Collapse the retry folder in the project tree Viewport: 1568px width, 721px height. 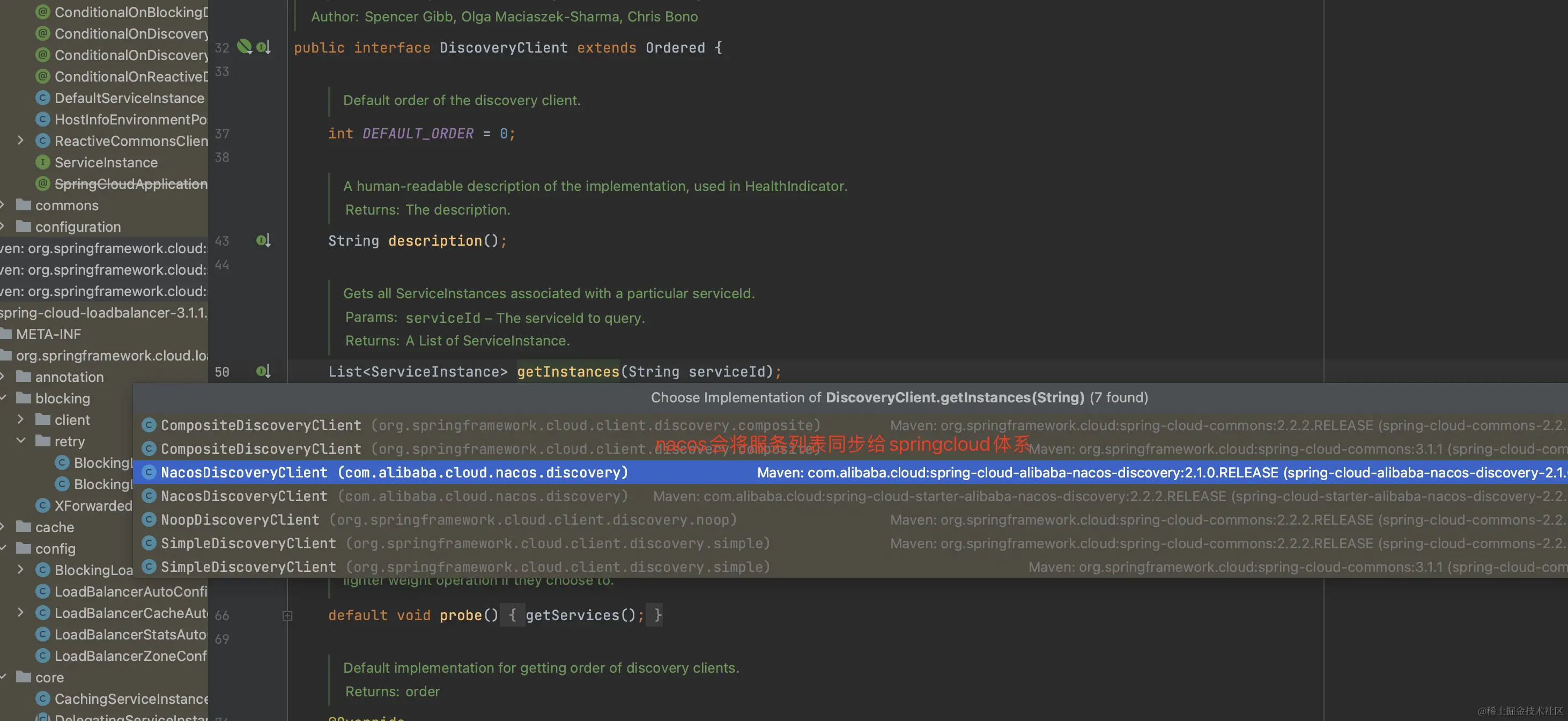20,441
